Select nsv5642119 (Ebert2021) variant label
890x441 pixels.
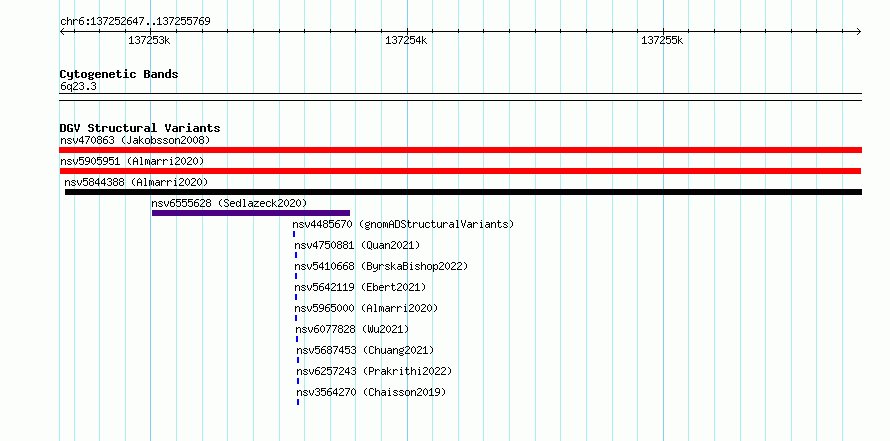pos(360,287)
